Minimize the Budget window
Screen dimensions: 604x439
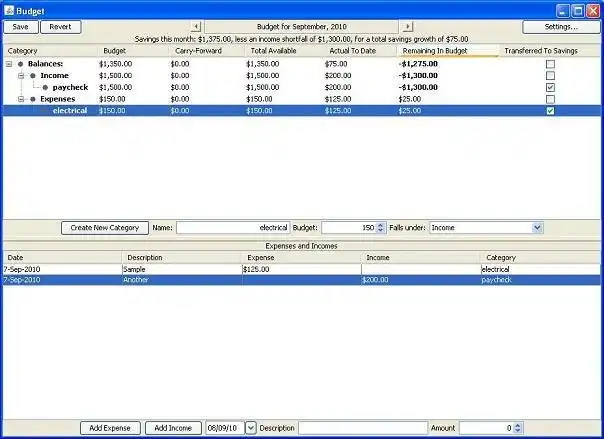click(x=563, y=11)
